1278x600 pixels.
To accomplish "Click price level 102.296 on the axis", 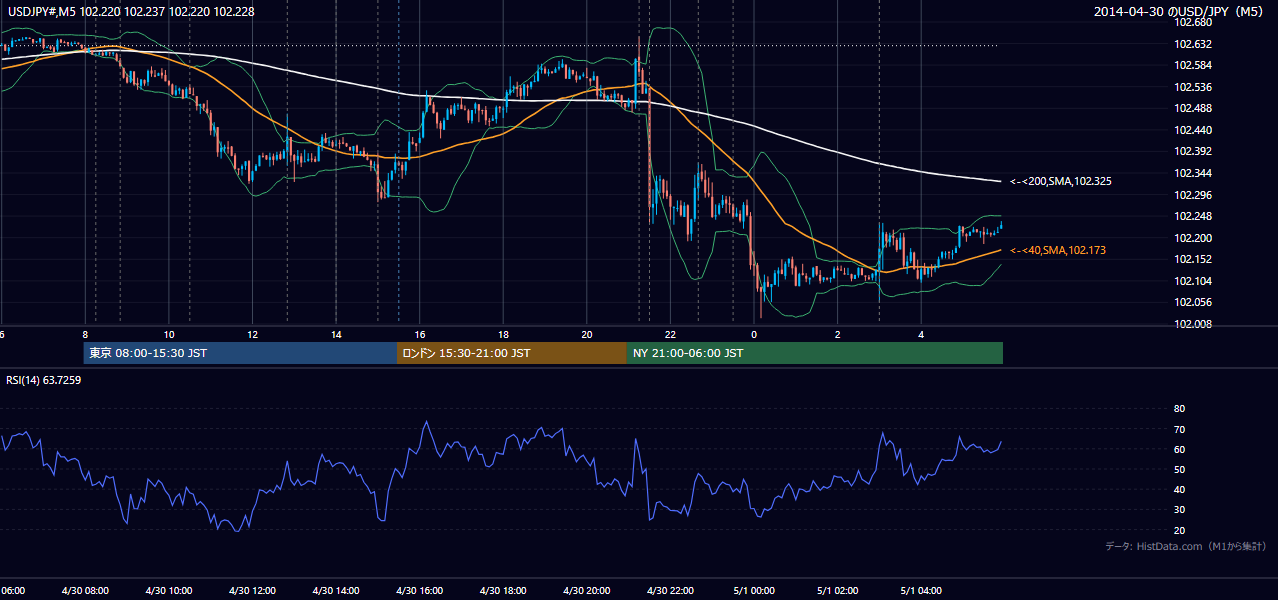I will click(x=1192, y=195).
